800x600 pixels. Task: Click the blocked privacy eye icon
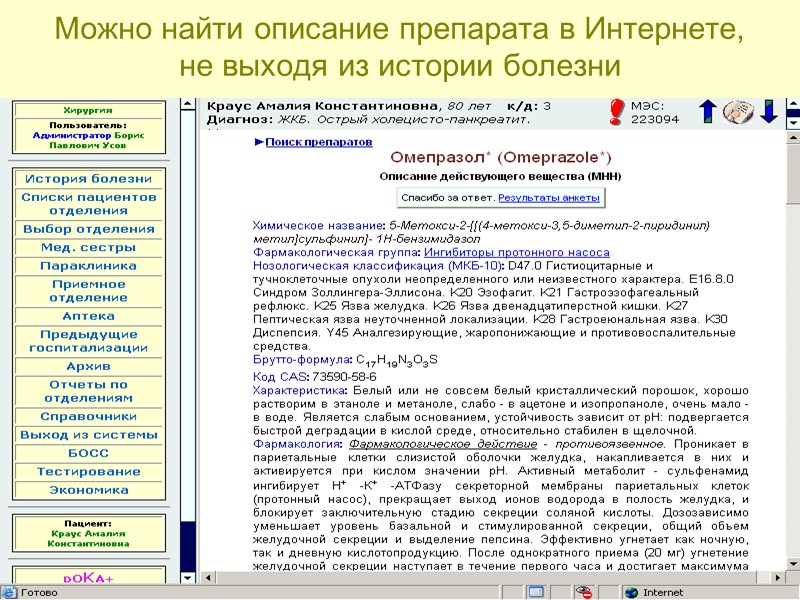point(583,592)
